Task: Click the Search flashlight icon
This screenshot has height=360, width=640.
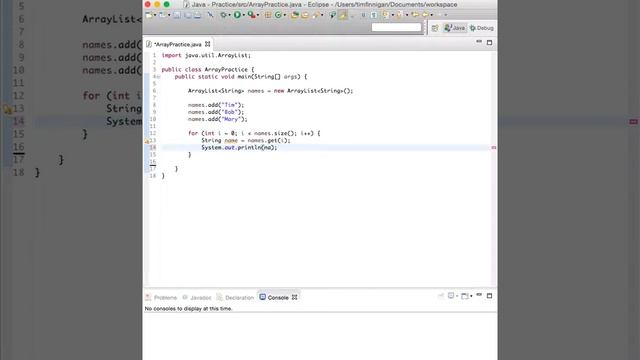Action: click(316, 15)
